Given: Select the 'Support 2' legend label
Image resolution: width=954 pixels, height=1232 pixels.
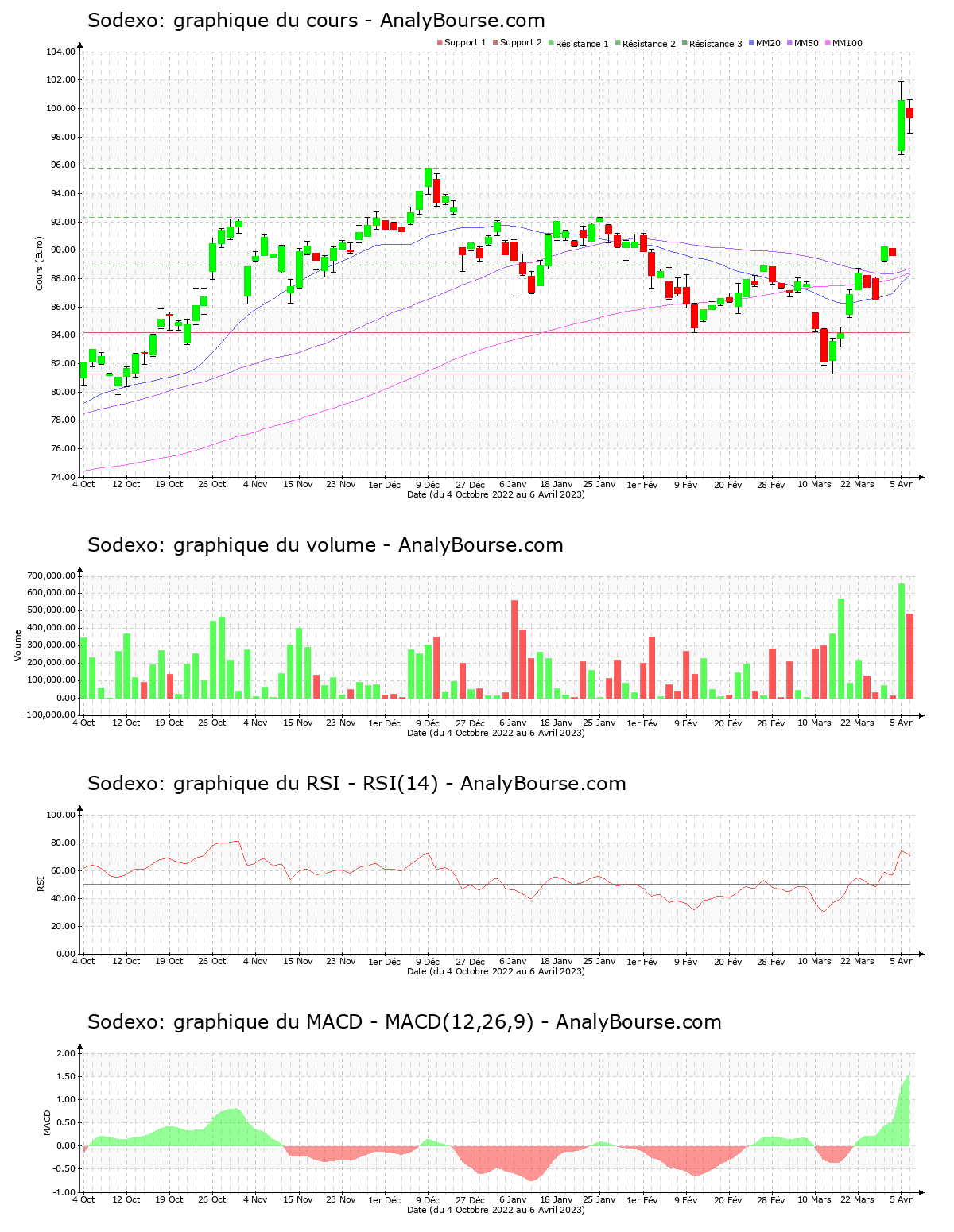Looking at the screenshot, I should point(521,43).
